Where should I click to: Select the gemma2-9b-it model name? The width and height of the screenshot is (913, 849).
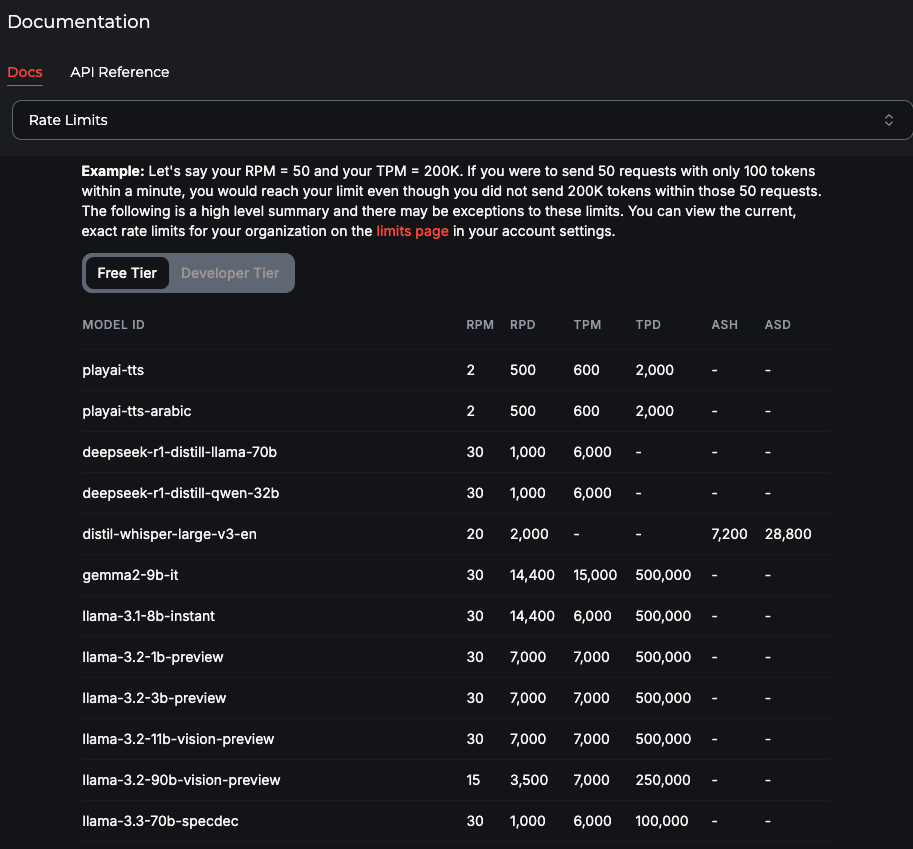point(130,575)
